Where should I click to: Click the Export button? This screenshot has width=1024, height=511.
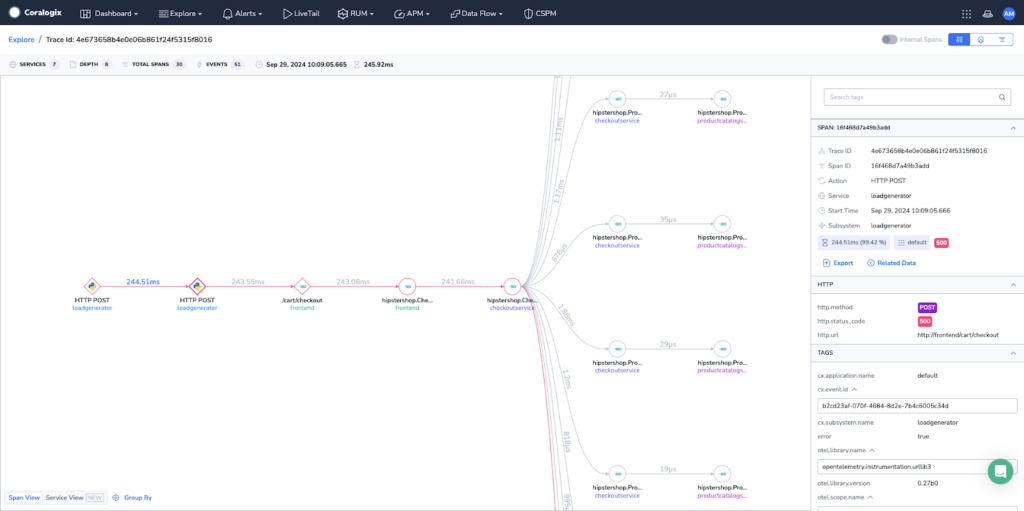click(x=838, y=263)
